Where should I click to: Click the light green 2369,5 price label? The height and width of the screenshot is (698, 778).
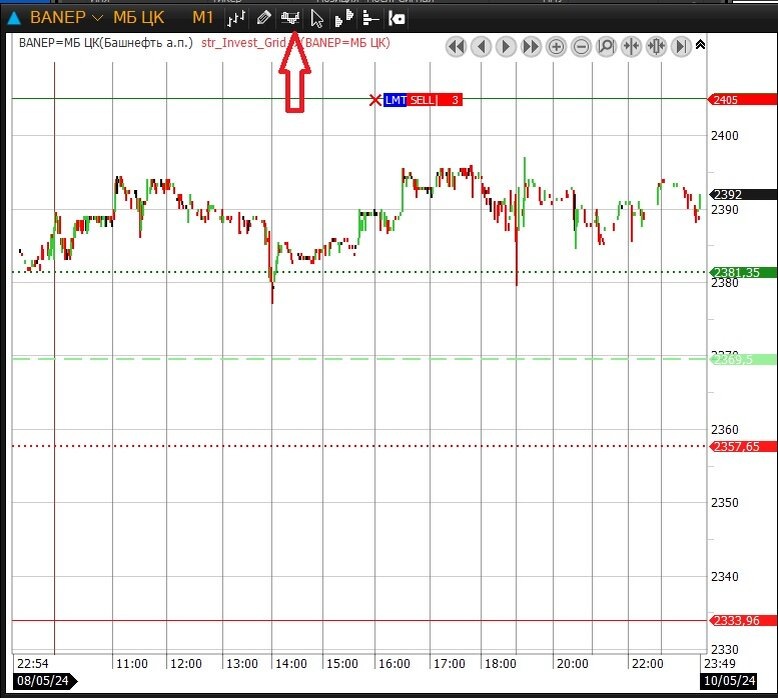[742, 359]
